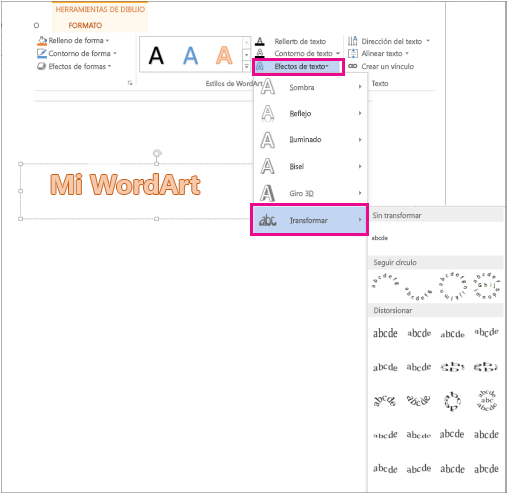This screenshot has width=507, height=493.
Task: Select the stacked abc button warp style
Action: pos(487,400)
